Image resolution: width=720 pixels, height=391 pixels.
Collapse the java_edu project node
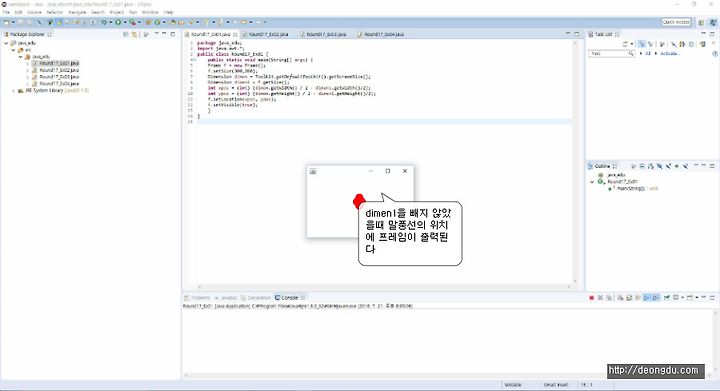6,43
